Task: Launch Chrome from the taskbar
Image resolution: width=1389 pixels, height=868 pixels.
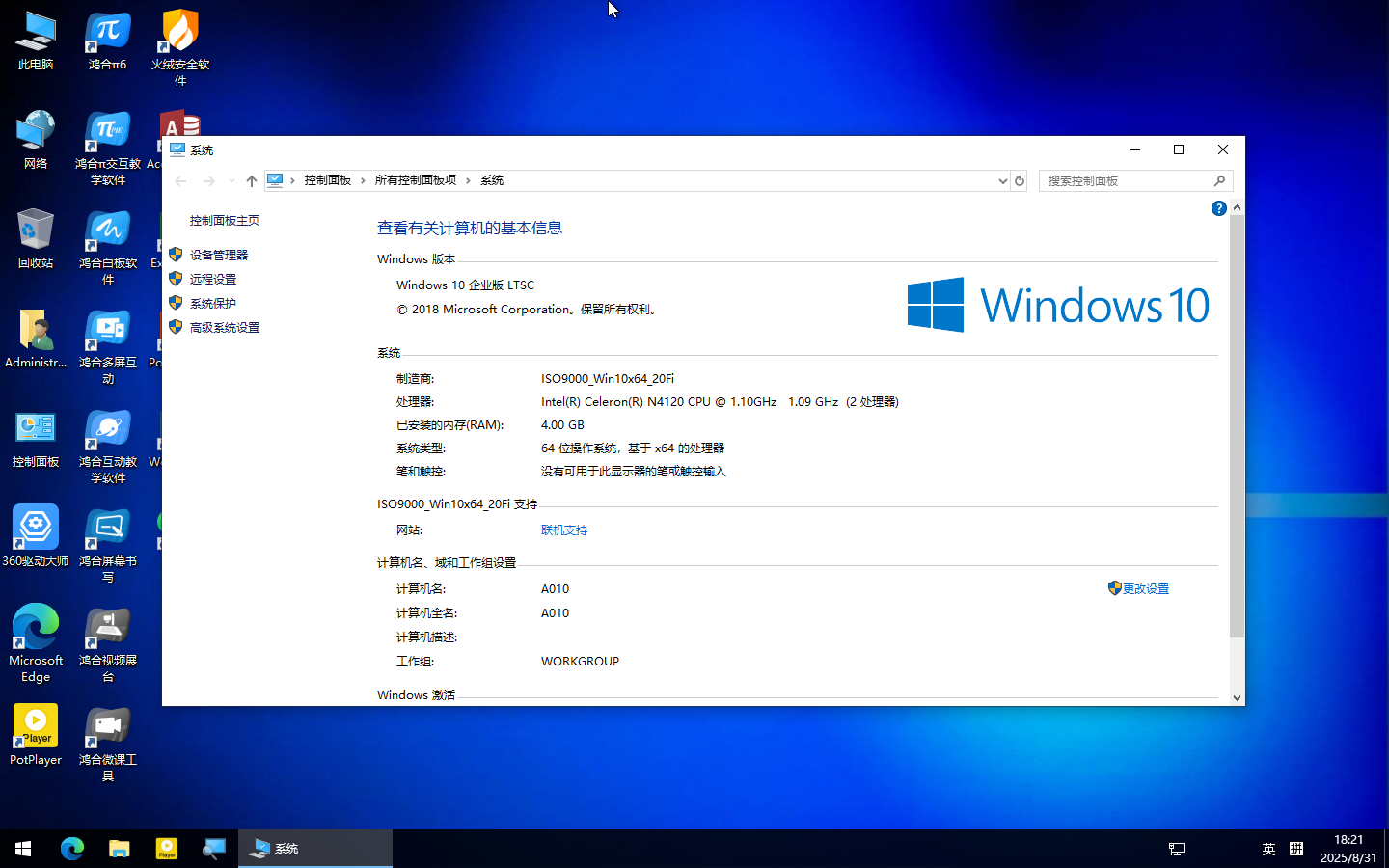Action: tap(71, 849)
